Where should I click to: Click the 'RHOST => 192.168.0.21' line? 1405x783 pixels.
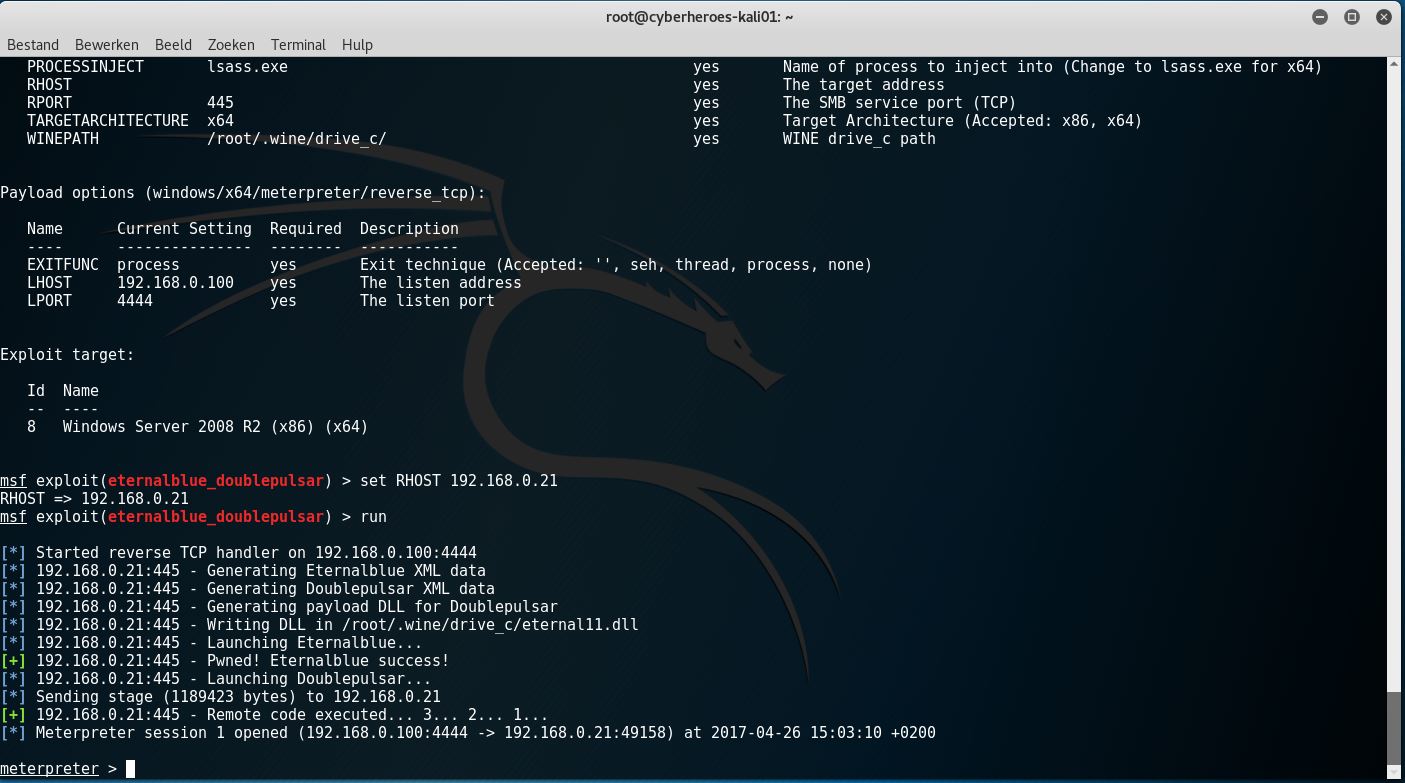[94, 499]
